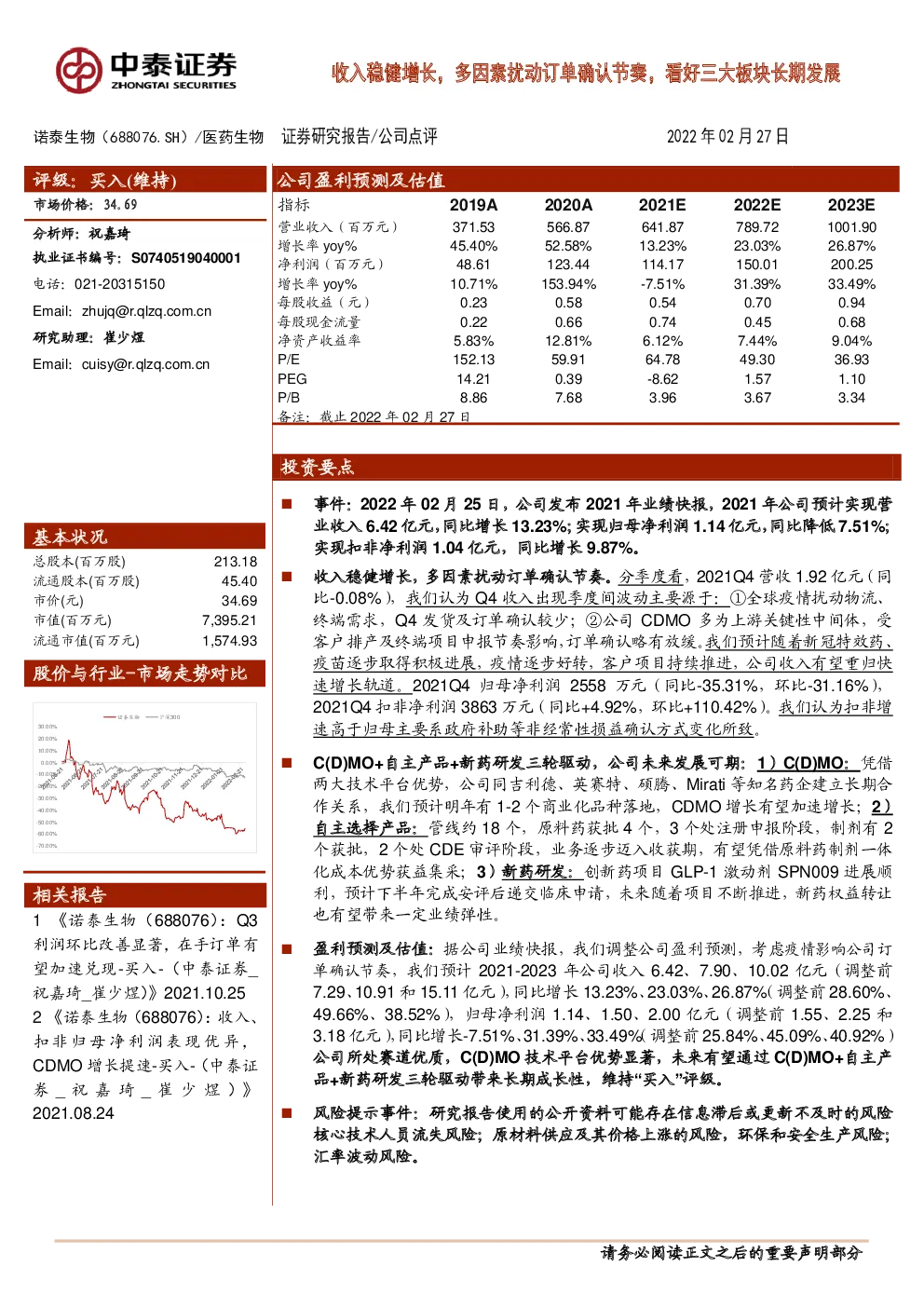This screenshot has height=1307, width=924.
Task: Click the 相关报告 section header
Action: (x=145, y=895)
